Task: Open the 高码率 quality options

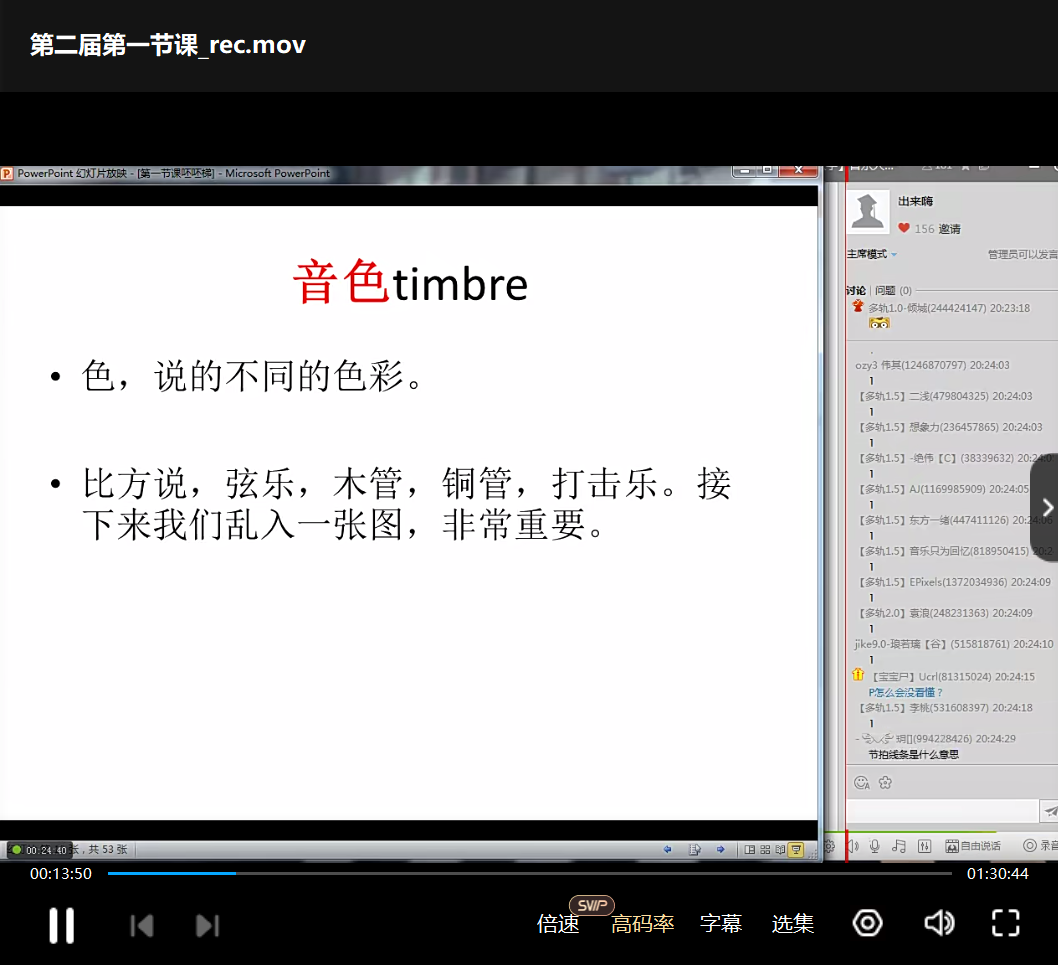Action: pos(643,924)
